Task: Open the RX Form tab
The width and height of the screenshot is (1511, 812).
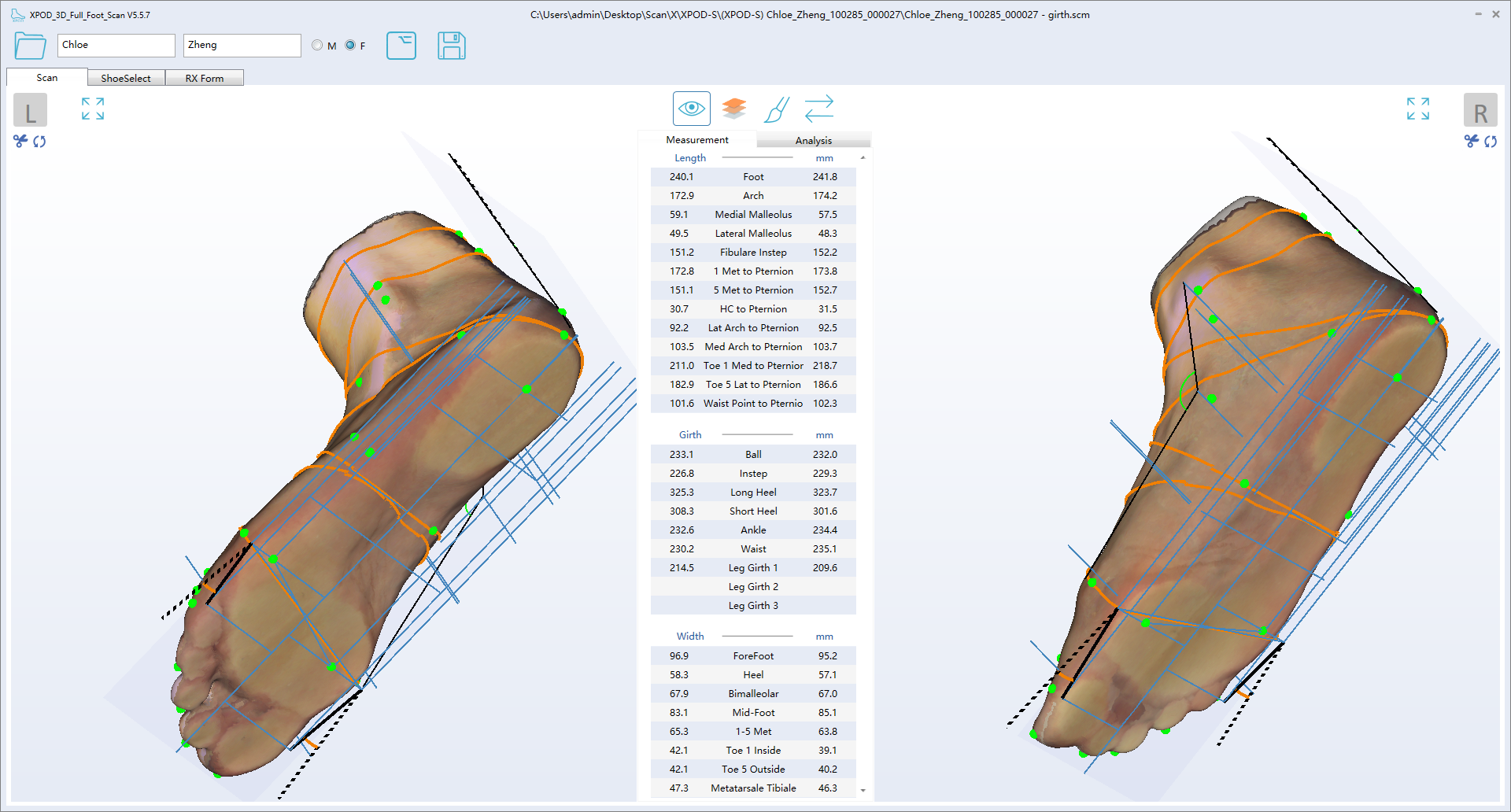Action: [x=205, y=78]
